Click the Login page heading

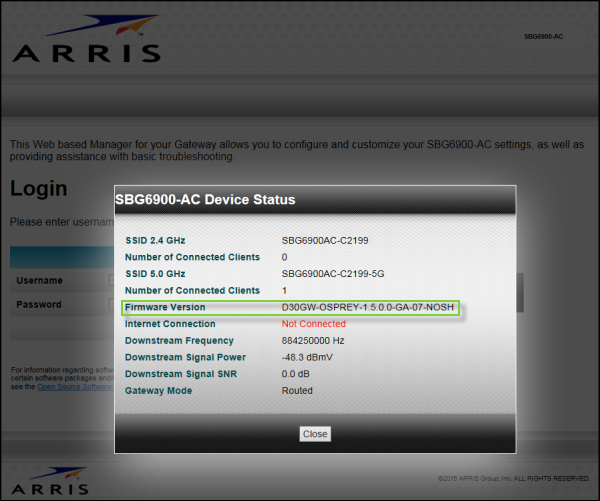(x=39, y=189)
